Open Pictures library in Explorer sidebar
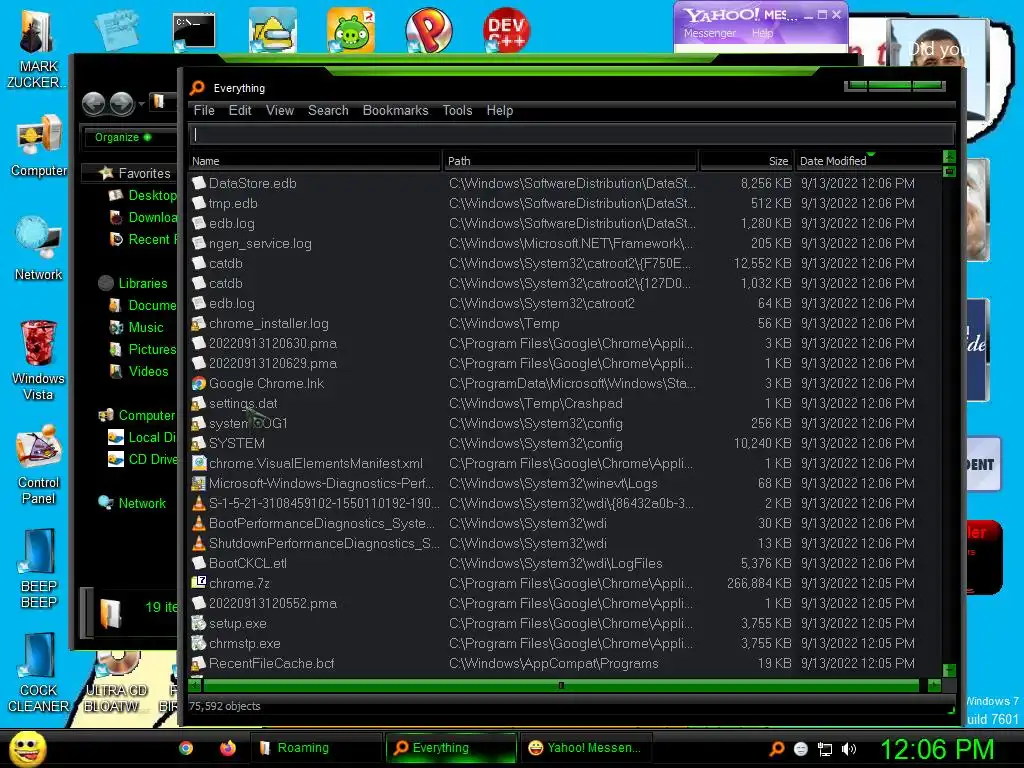This screenshot has height=768, width=1024. pos(143,349)
